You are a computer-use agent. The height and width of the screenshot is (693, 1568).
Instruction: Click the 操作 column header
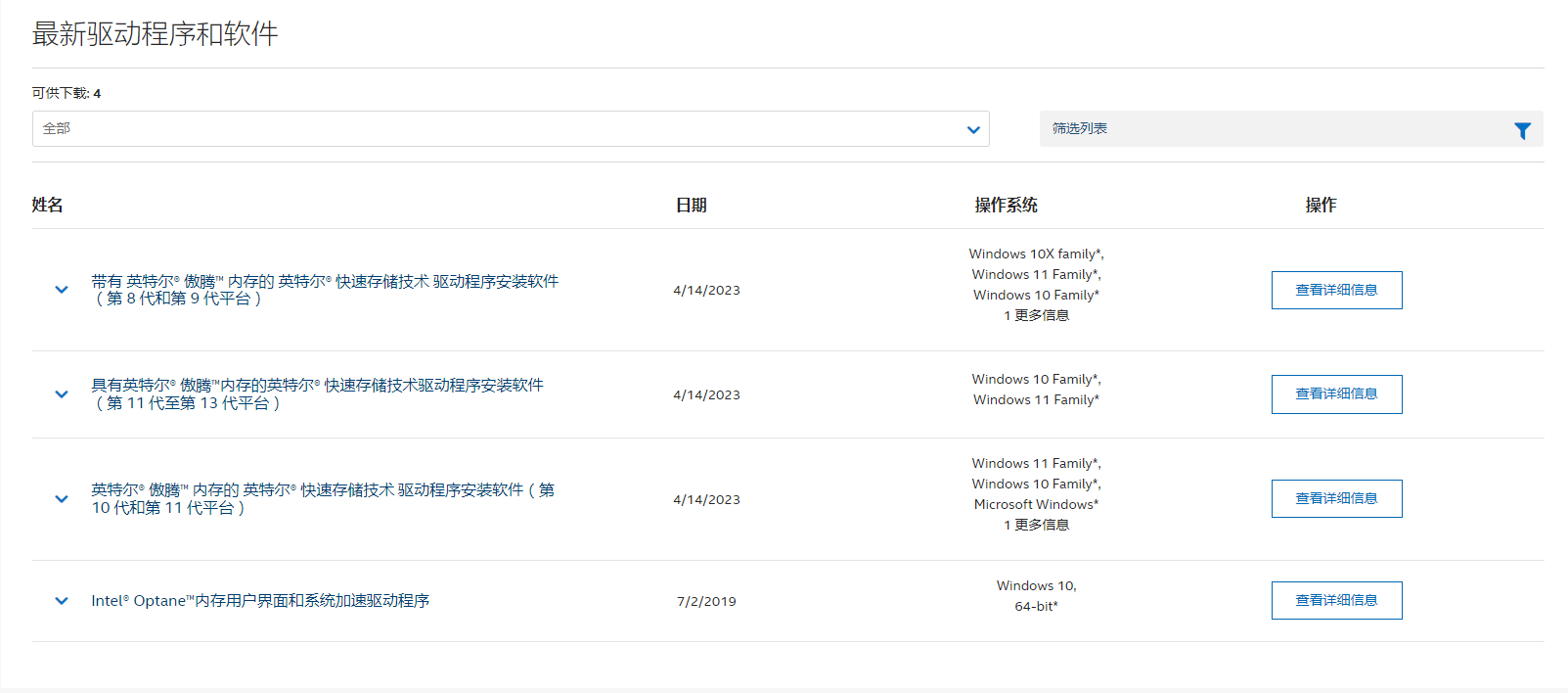pyautogui.click(x=1321, y=205)
